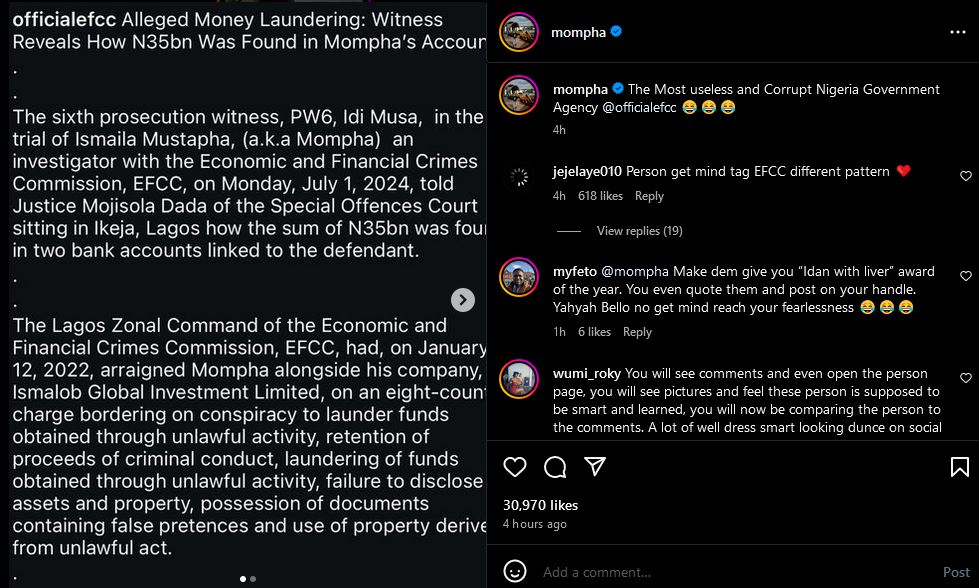Open the comment icon below the post
The width and height of the screenshot is (979, 588).
(555, 467)
